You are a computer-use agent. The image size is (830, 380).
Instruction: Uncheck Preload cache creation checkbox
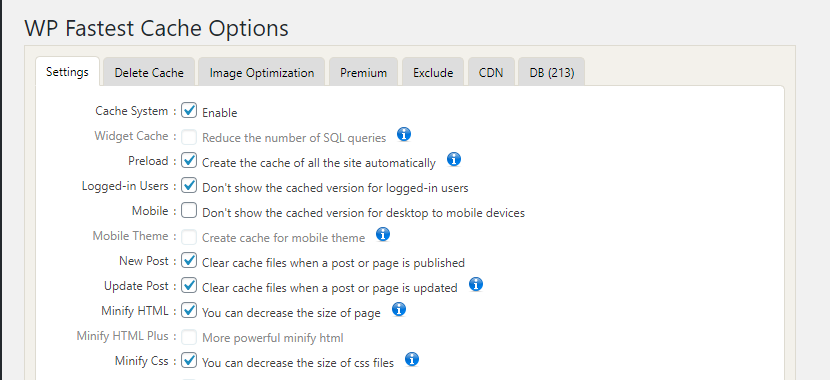point(189,160)
